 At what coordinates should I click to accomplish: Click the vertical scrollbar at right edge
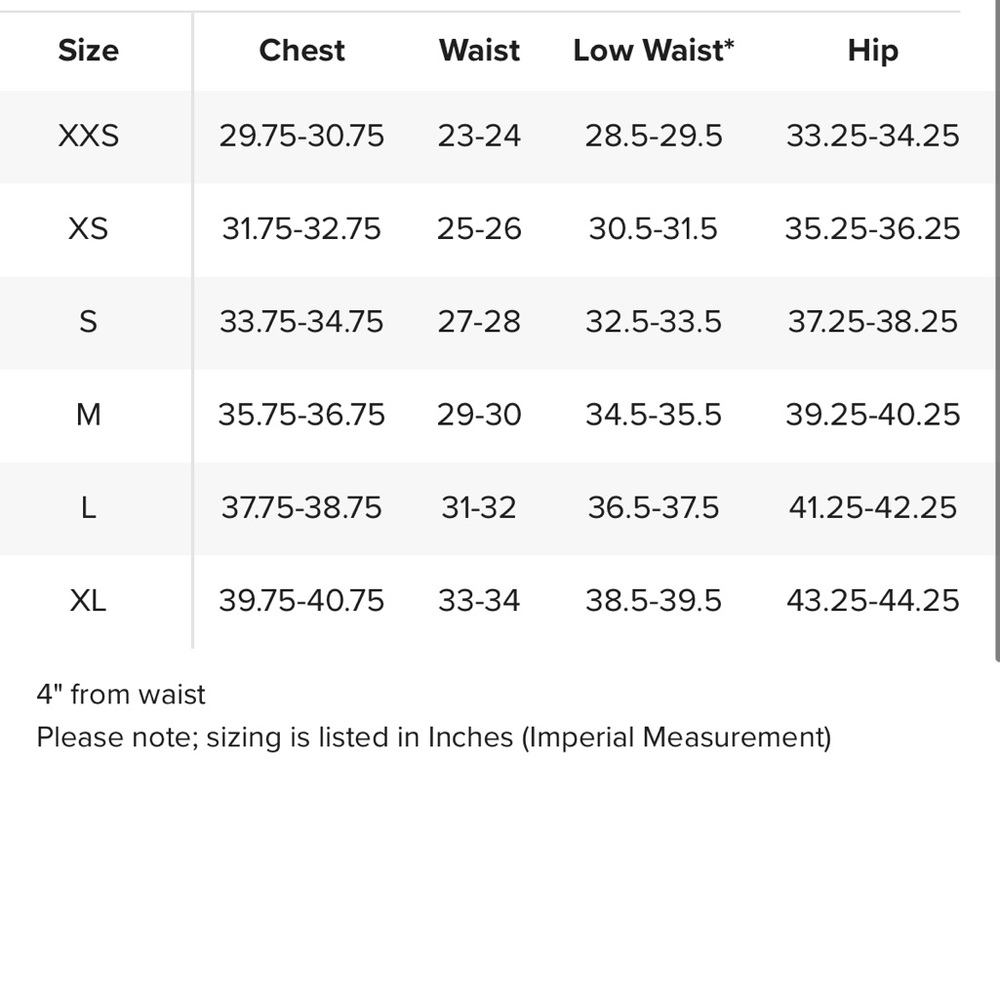click(x=997, y=332)
